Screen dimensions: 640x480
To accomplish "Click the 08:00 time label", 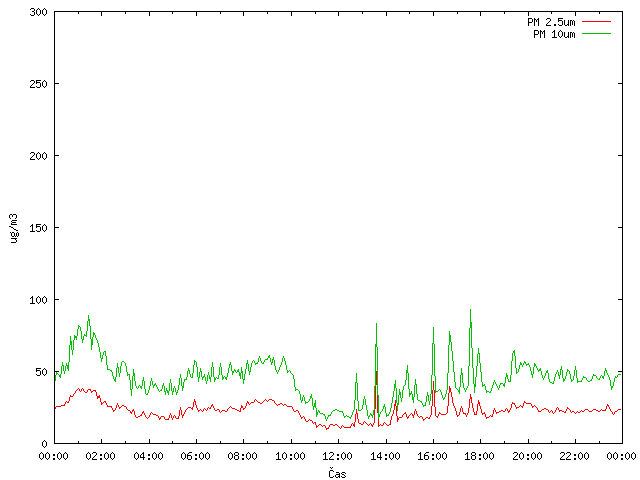I will tap(242, 456).
